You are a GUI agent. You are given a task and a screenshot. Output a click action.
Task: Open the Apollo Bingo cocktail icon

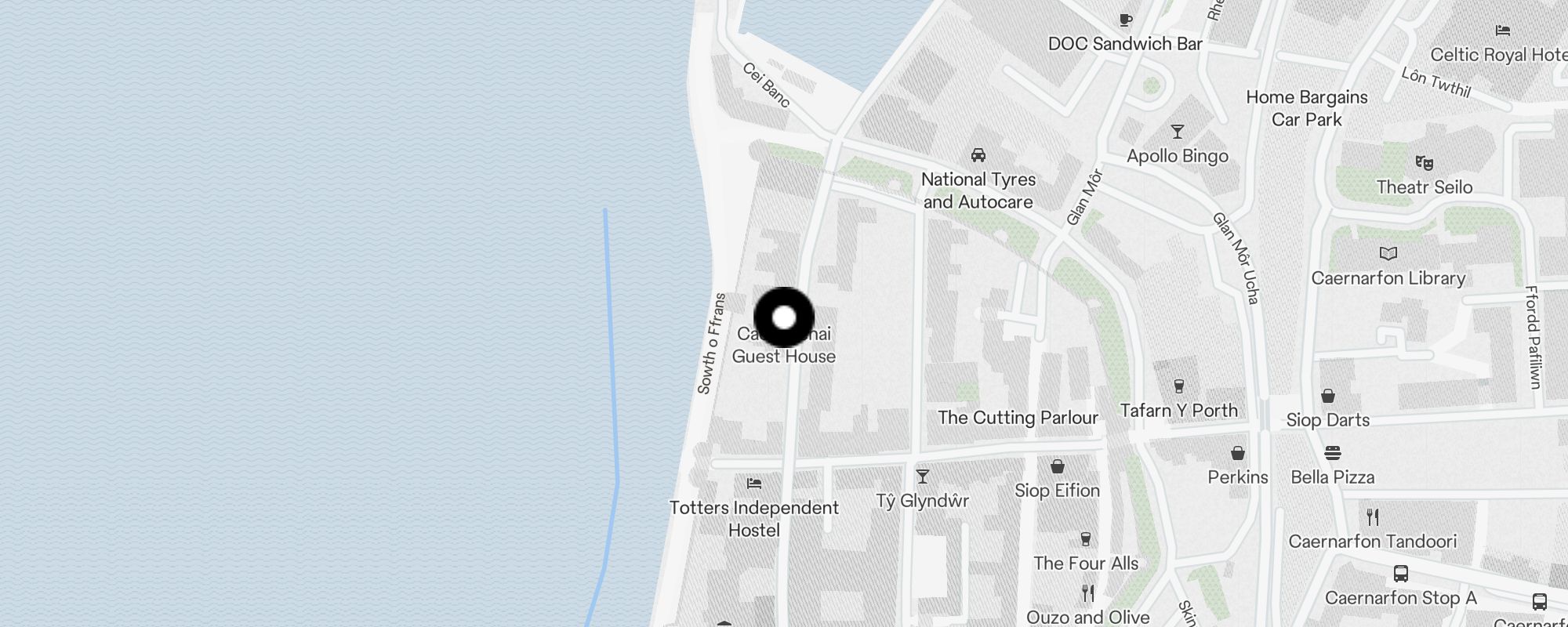coord(1177,132)
